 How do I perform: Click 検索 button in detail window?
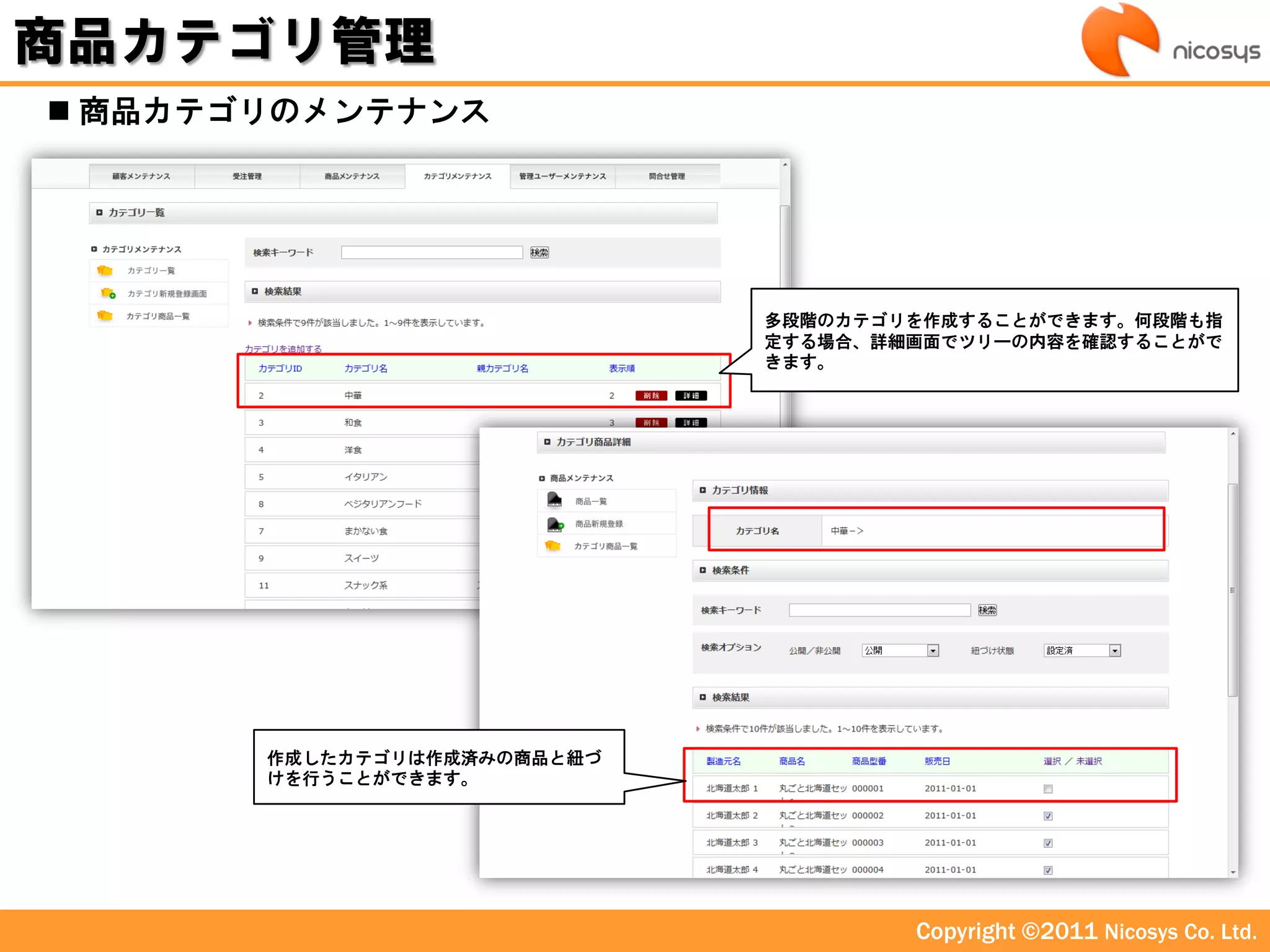click(x=987, y=610)
